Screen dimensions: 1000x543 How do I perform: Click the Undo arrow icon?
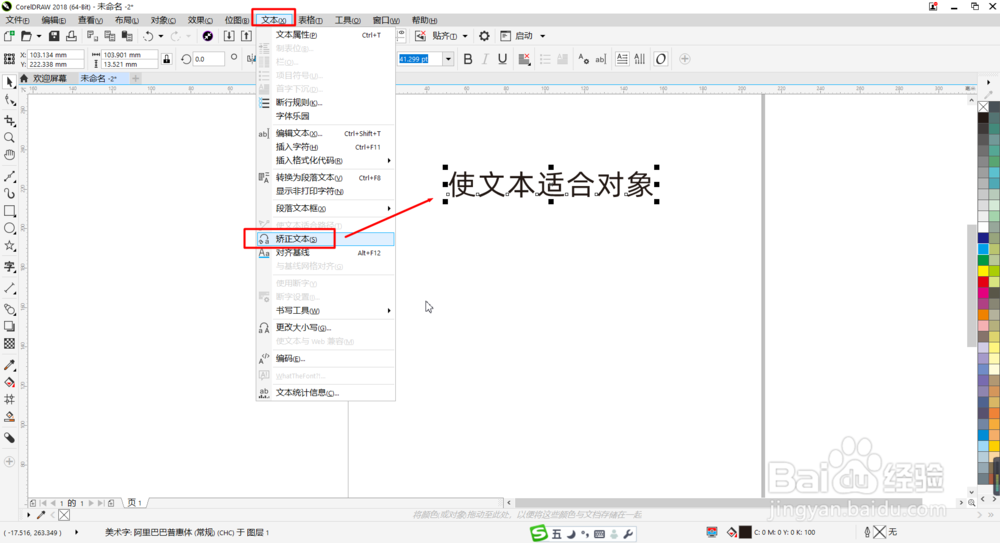pos(148,36)
